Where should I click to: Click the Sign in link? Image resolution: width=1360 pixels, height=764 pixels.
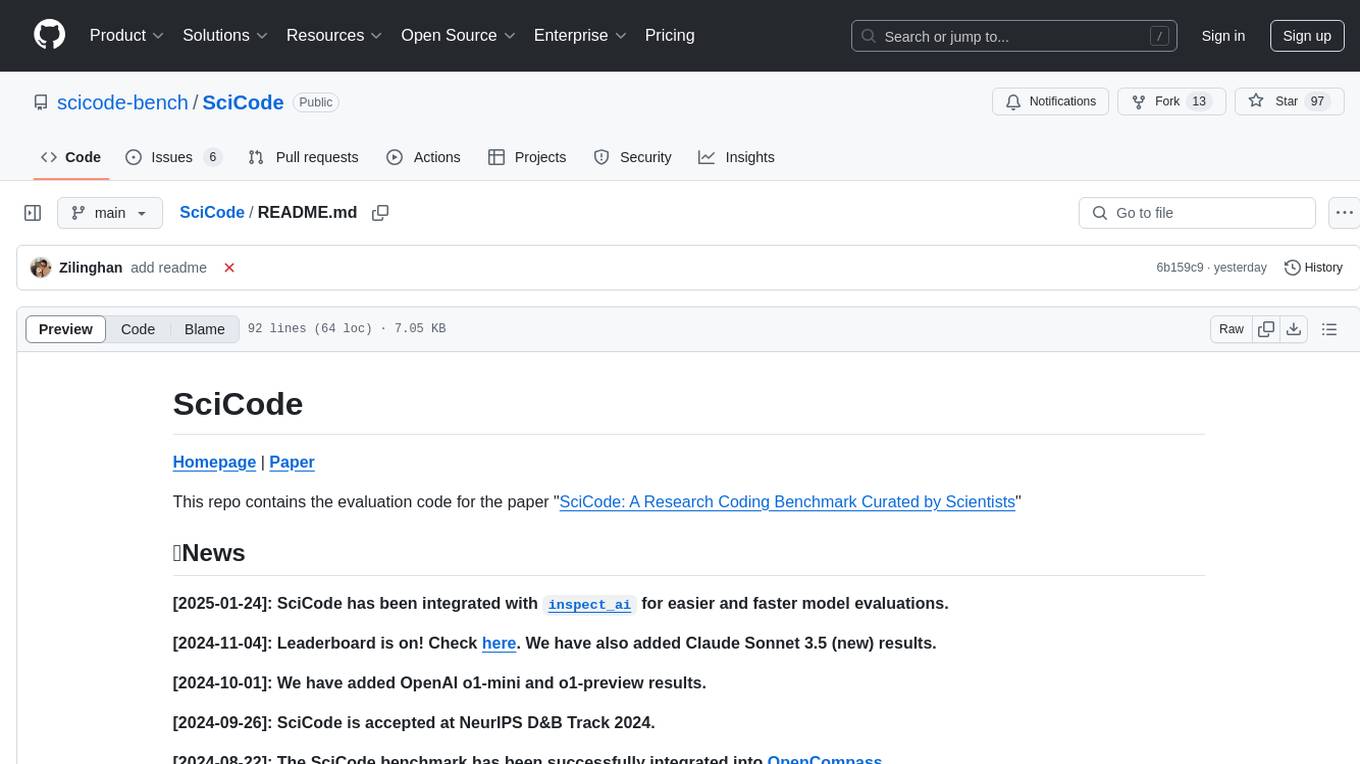1223,36
